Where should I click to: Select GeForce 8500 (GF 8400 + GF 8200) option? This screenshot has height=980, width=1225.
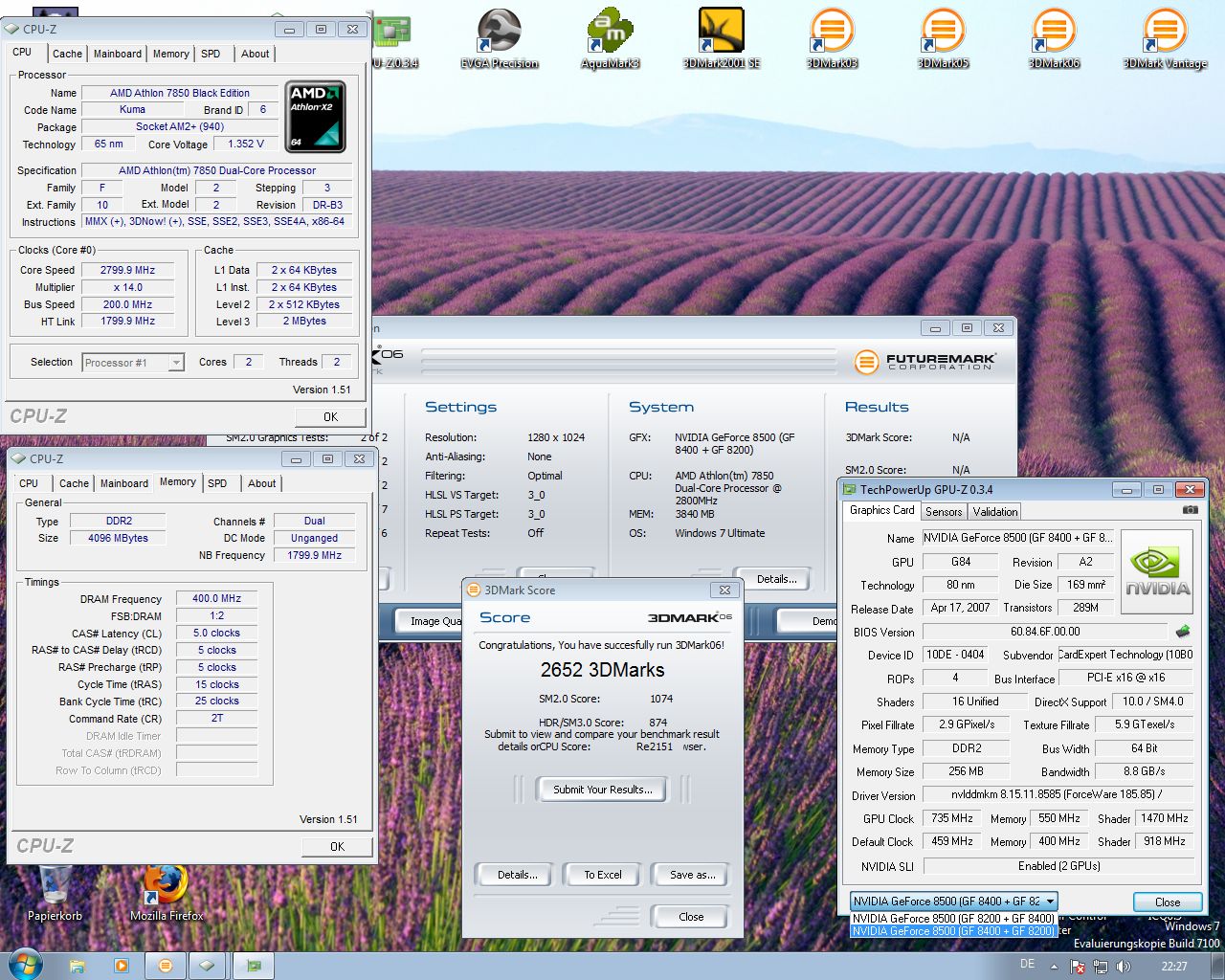click(x=953, y=930)
